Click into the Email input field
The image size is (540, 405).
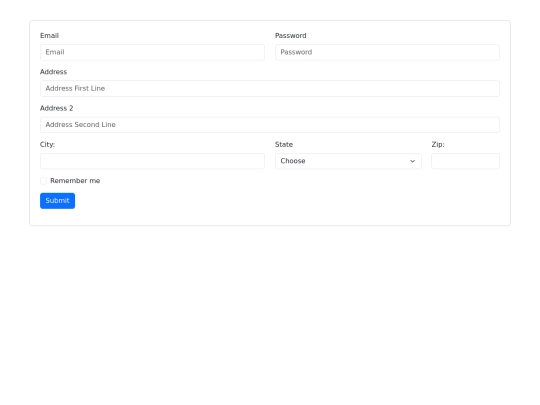click(152, 52)
